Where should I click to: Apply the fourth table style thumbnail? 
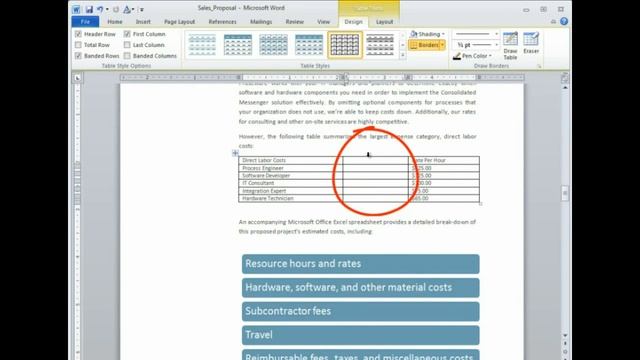309,45
